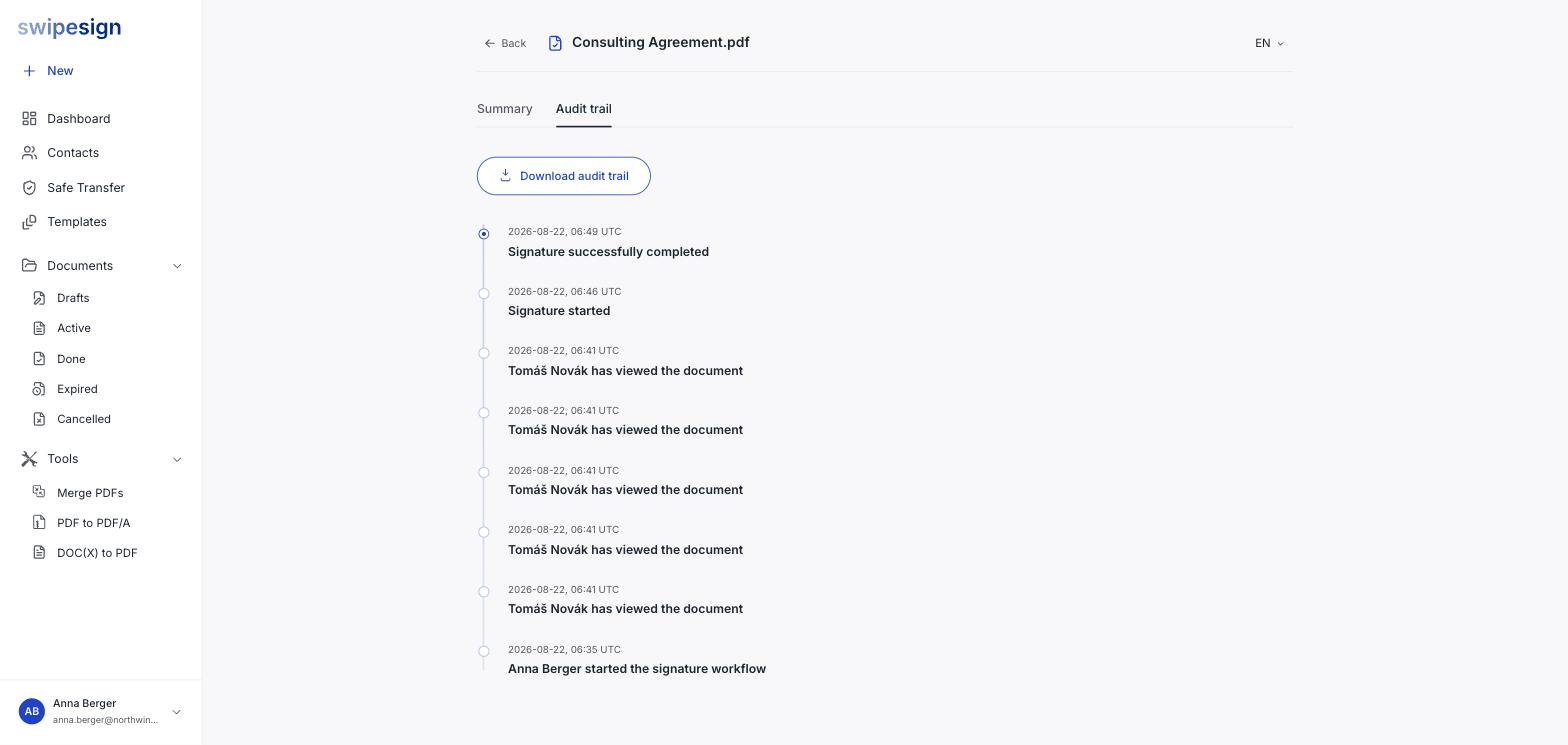Collapse the Documents section chevron
The height and width of the screenshot is (745, 1568).
[177, 266]
